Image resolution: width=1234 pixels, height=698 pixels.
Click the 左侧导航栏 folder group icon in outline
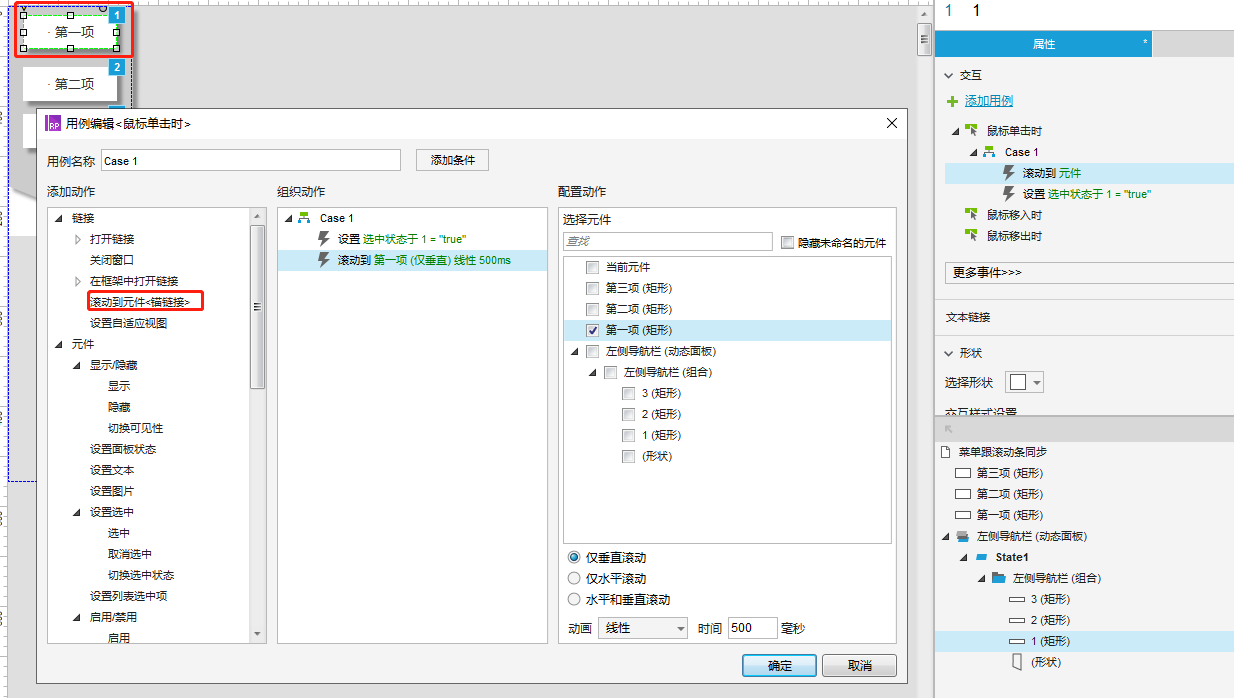(x=998, y=578)
